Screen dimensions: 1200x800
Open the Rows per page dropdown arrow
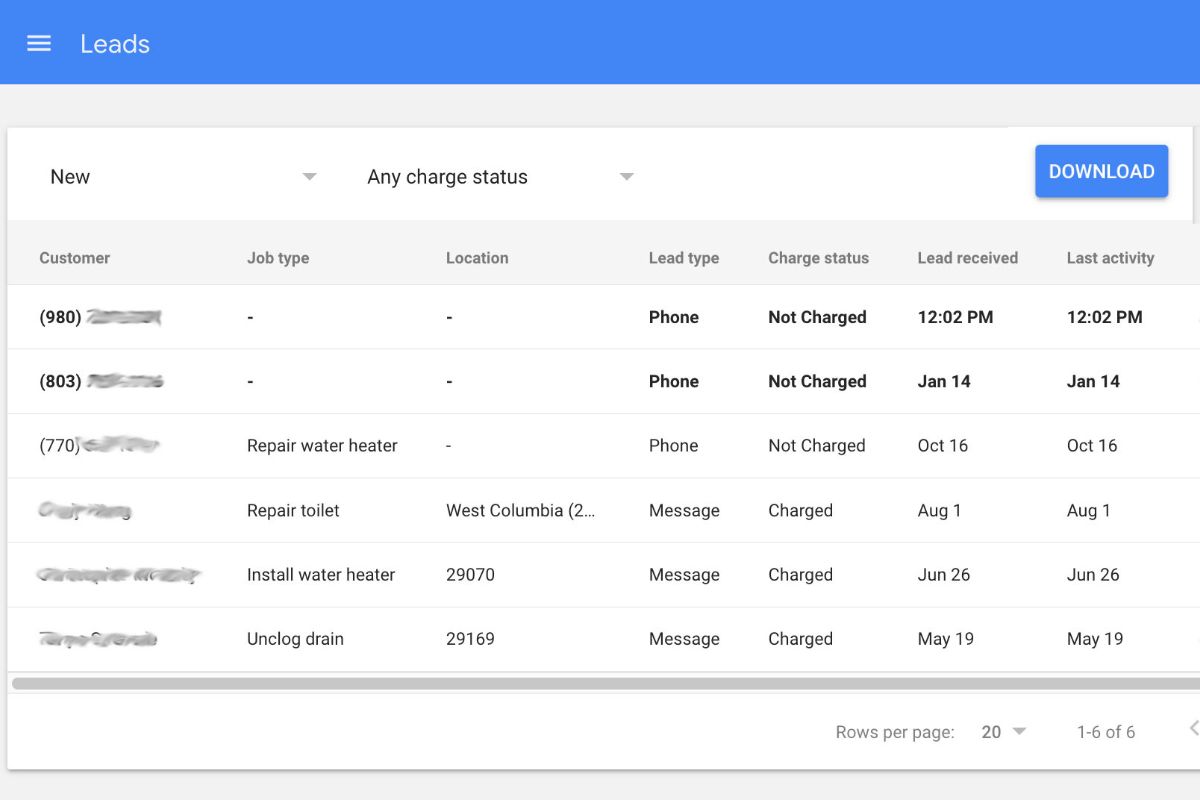[x=1018, y=731]
